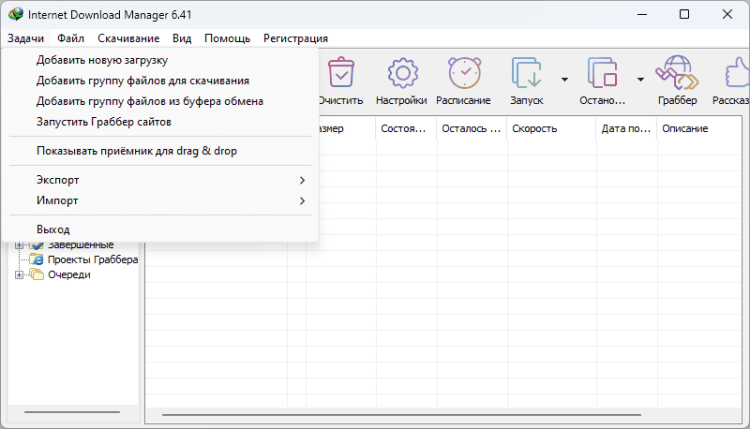Click the Остано... stop queue icon
The image size is (750, 429).
click(x=602, y=73)
